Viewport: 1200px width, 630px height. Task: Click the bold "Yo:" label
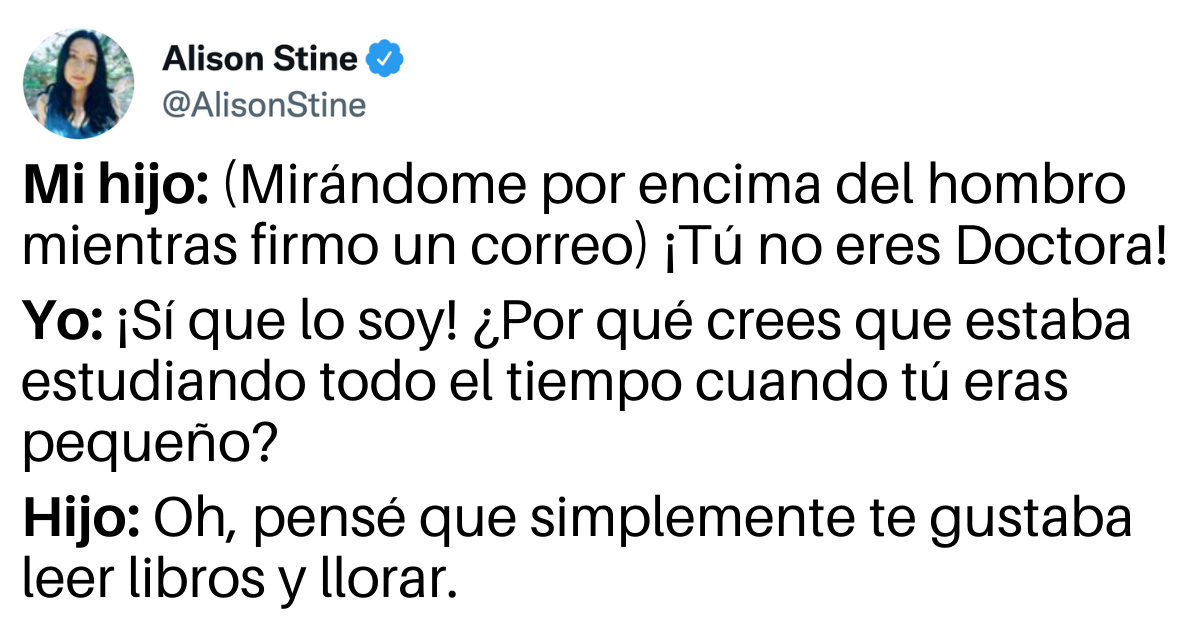(59, 325)
